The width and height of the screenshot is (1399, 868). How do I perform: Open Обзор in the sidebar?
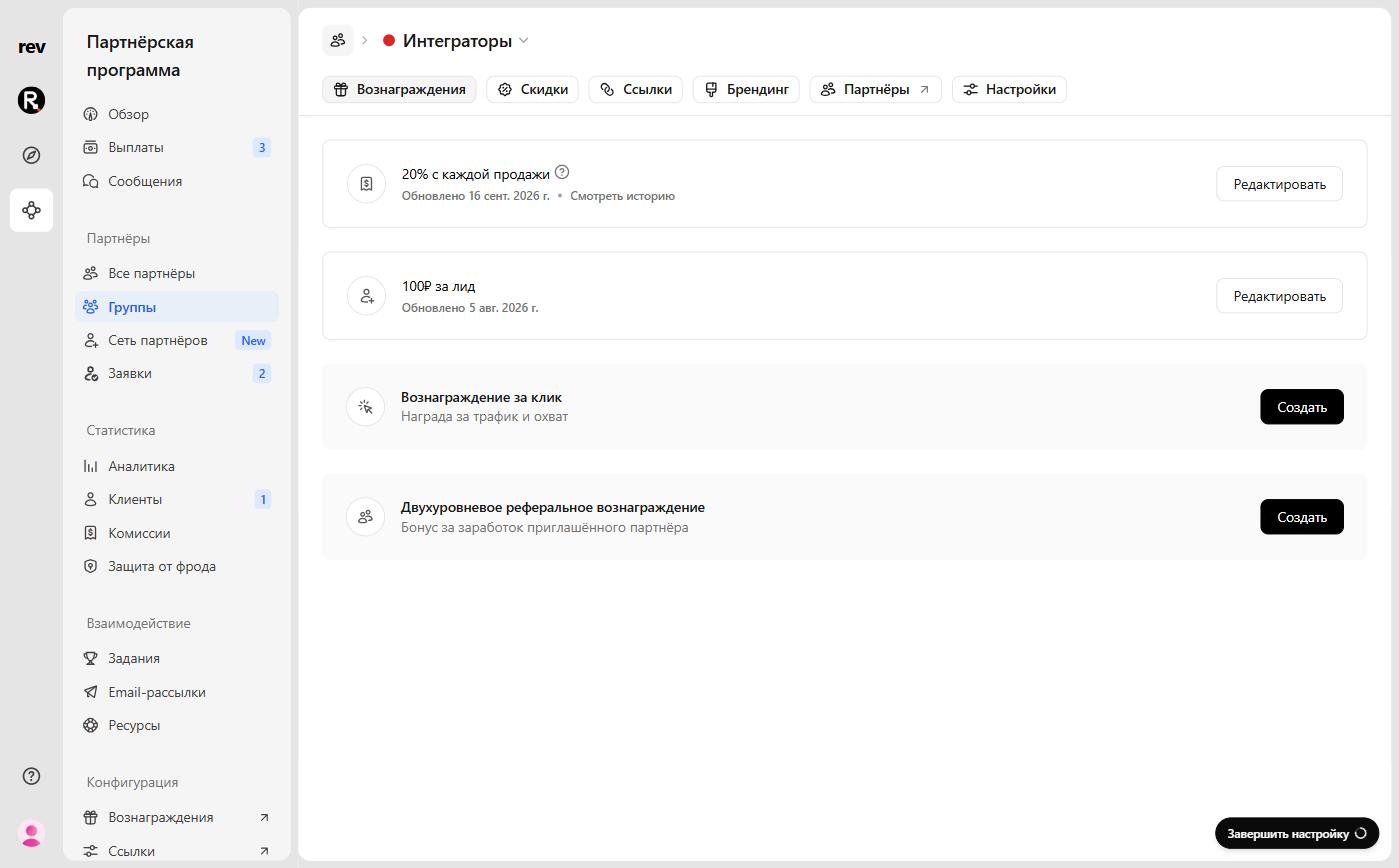(x=177, y=114)
